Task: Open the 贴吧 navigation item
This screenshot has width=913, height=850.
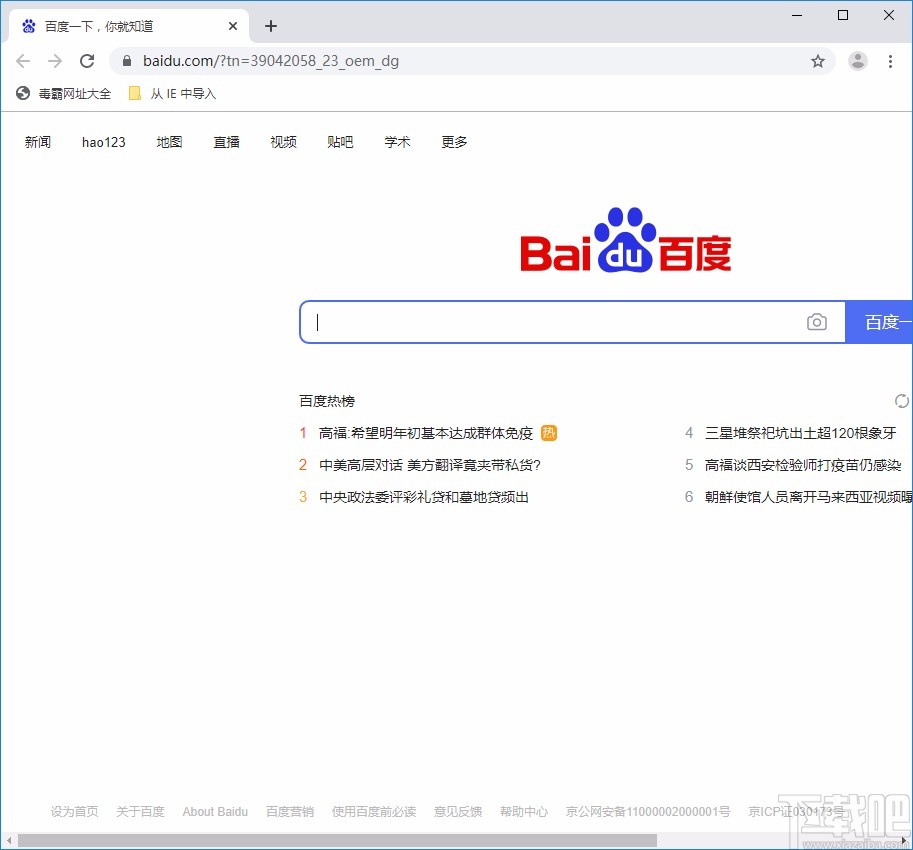Action: 340,142
